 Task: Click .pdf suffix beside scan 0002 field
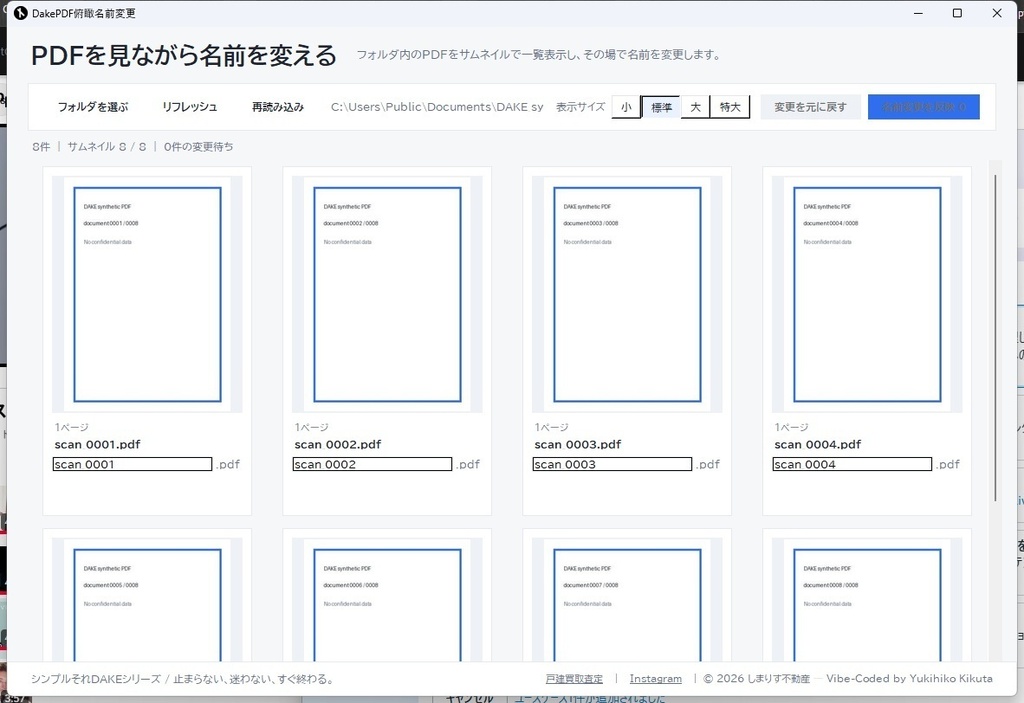[468, 465]
